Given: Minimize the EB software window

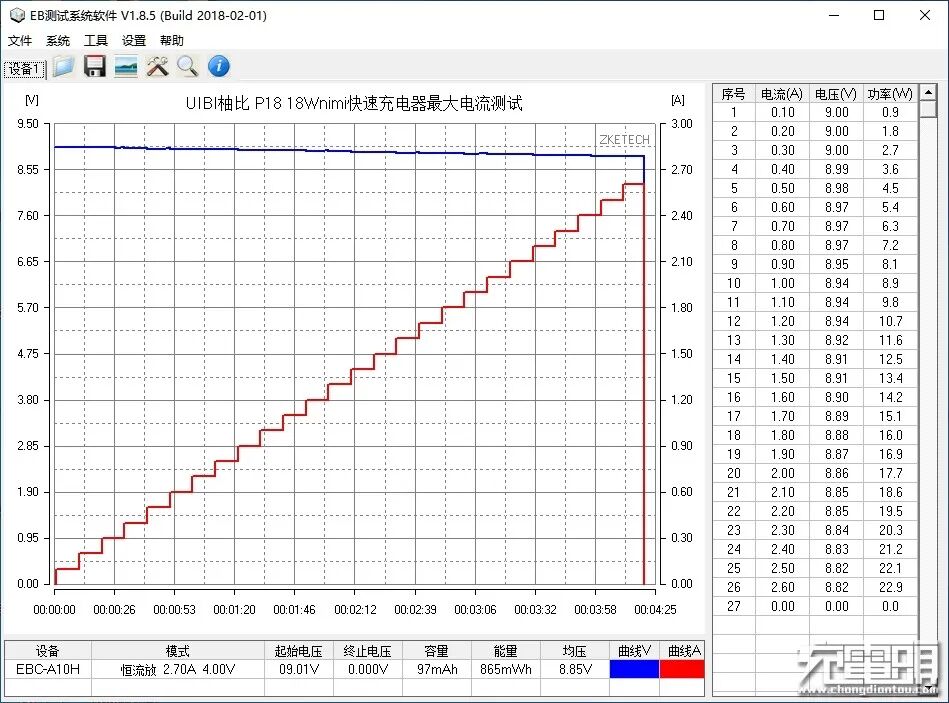Looking at the screenshot, I should (834, 15).
